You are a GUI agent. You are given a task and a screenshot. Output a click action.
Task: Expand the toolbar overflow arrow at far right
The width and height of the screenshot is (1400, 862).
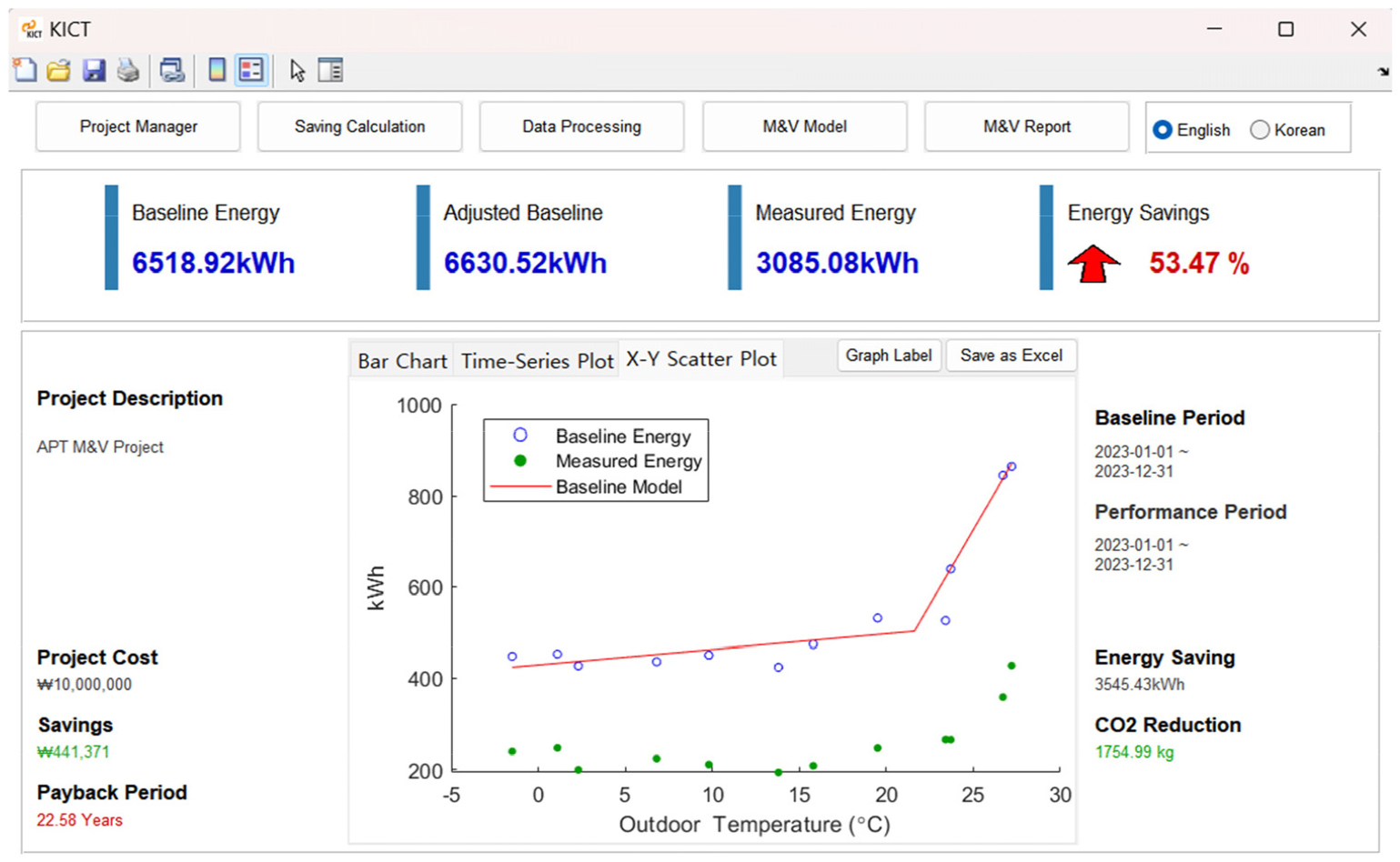click(1383, 72)
